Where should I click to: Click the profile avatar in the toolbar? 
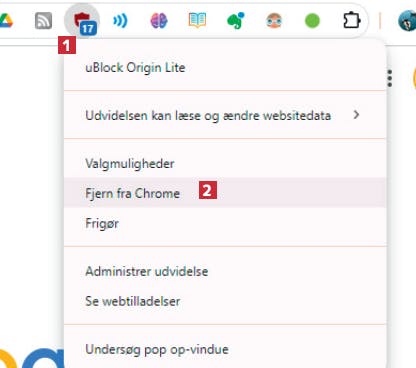407,21
